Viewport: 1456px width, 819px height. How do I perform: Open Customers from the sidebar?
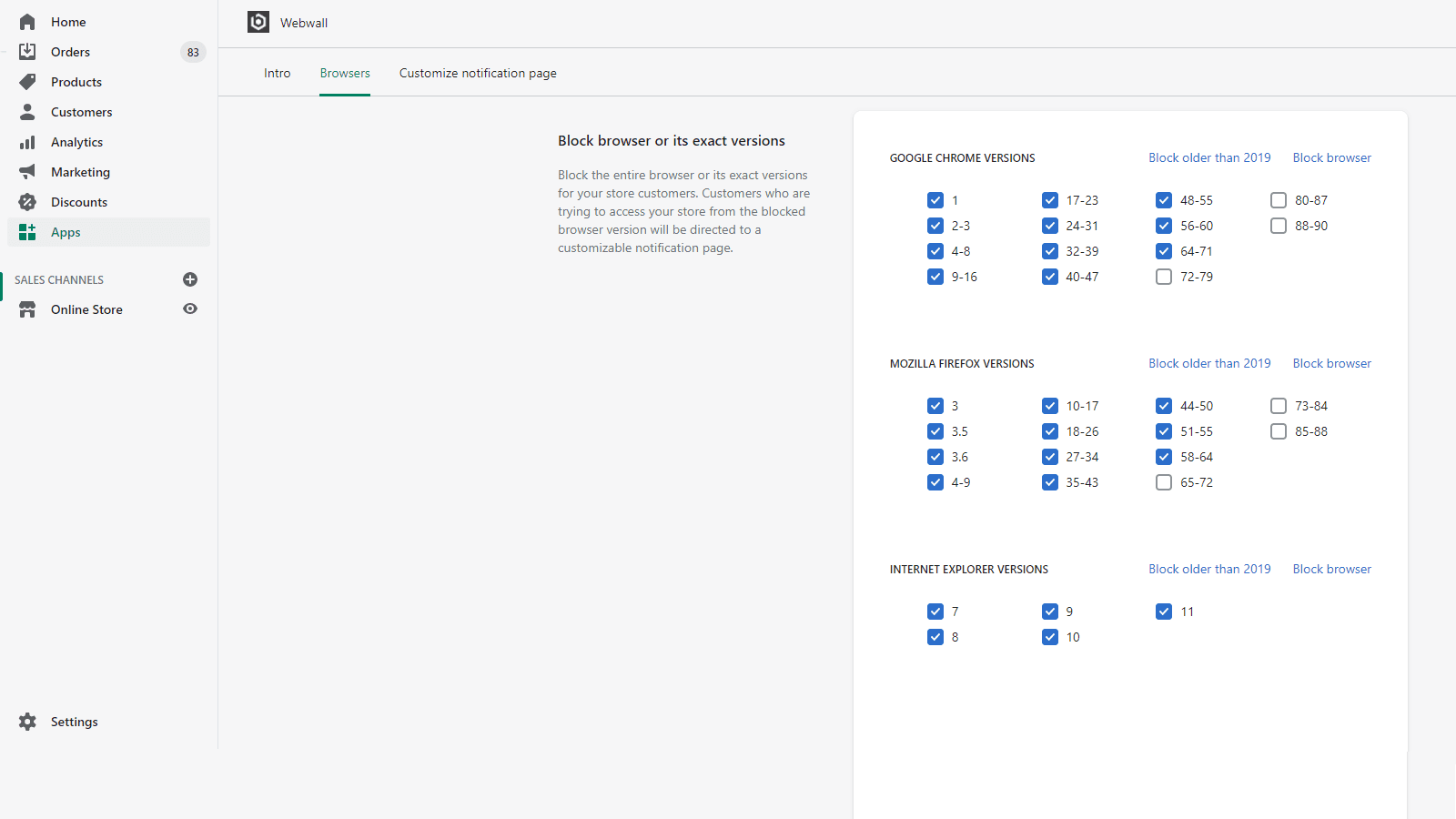coord(81,111)
